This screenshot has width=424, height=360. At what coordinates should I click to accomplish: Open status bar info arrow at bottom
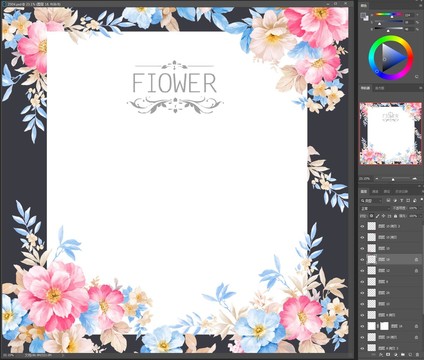tap(63, 355)
